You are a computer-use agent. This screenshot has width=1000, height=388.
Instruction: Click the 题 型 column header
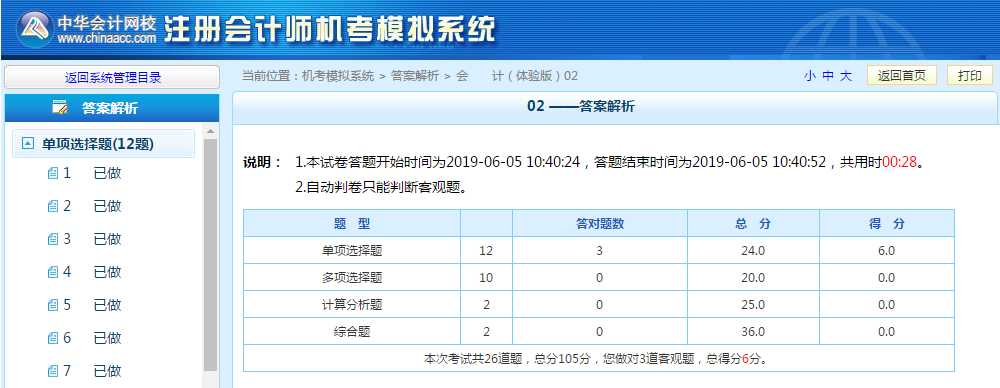(352, 223)
